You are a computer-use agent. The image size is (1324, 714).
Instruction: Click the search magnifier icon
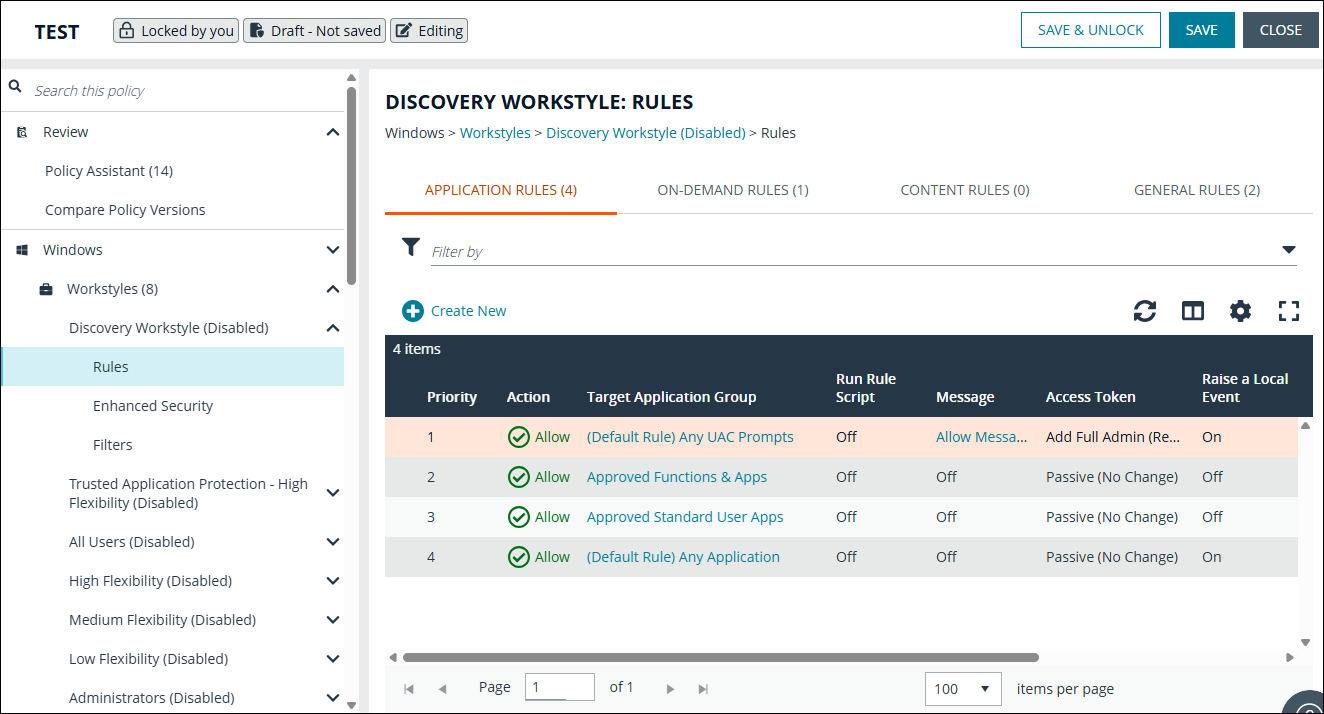[15, 86]
